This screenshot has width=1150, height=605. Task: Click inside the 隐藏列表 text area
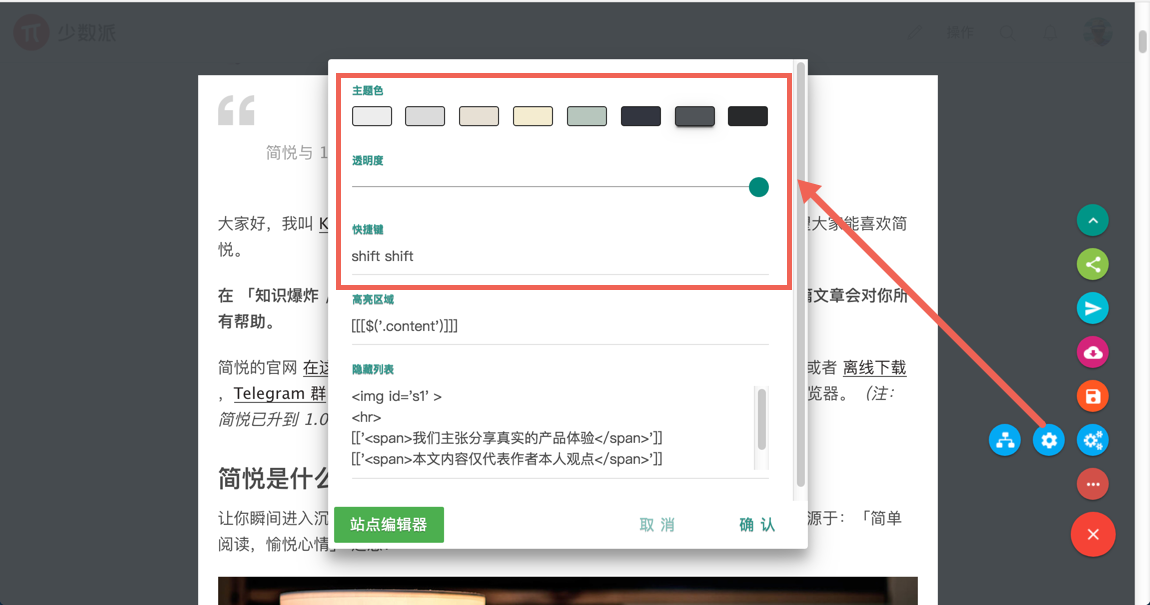point(553,428)
